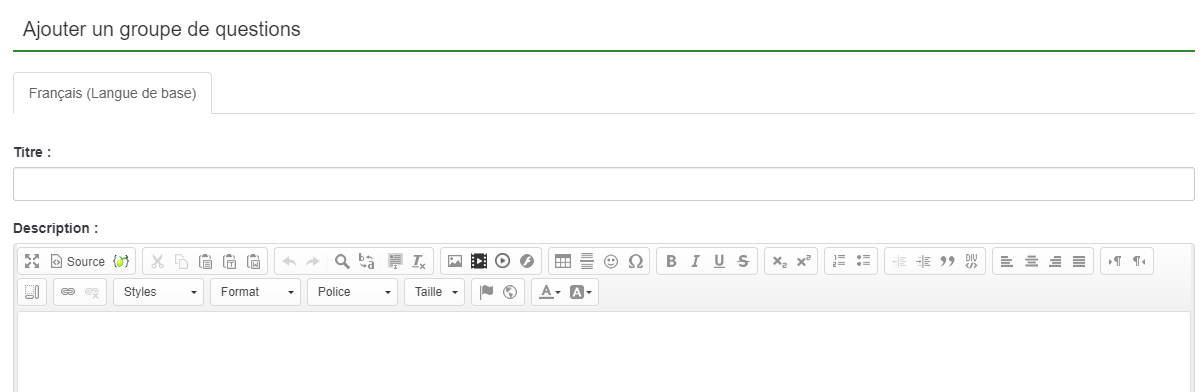Insert a video via the film icon
The width and height of the screenshot is (1201, 392).
pyautogui.click(x=479, y=262)
